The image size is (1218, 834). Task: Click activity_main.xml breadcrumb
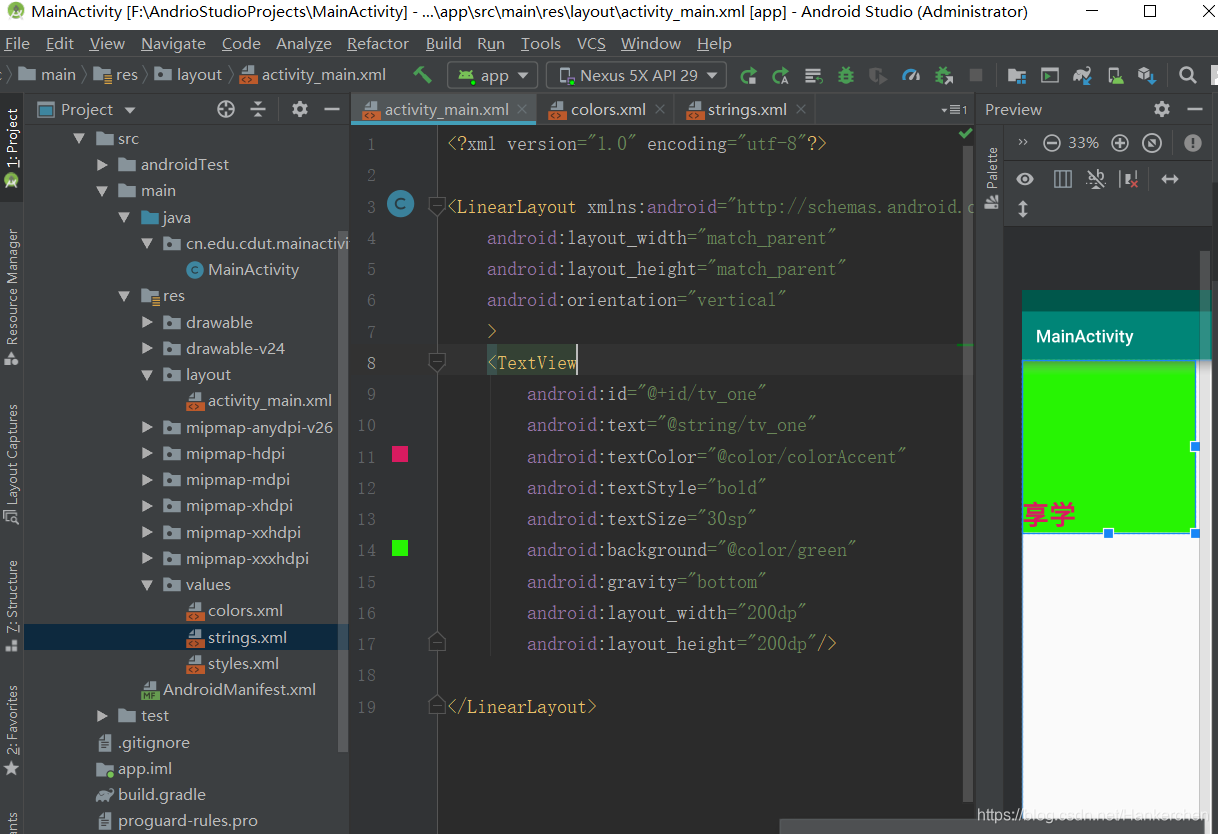click(313, 75)
